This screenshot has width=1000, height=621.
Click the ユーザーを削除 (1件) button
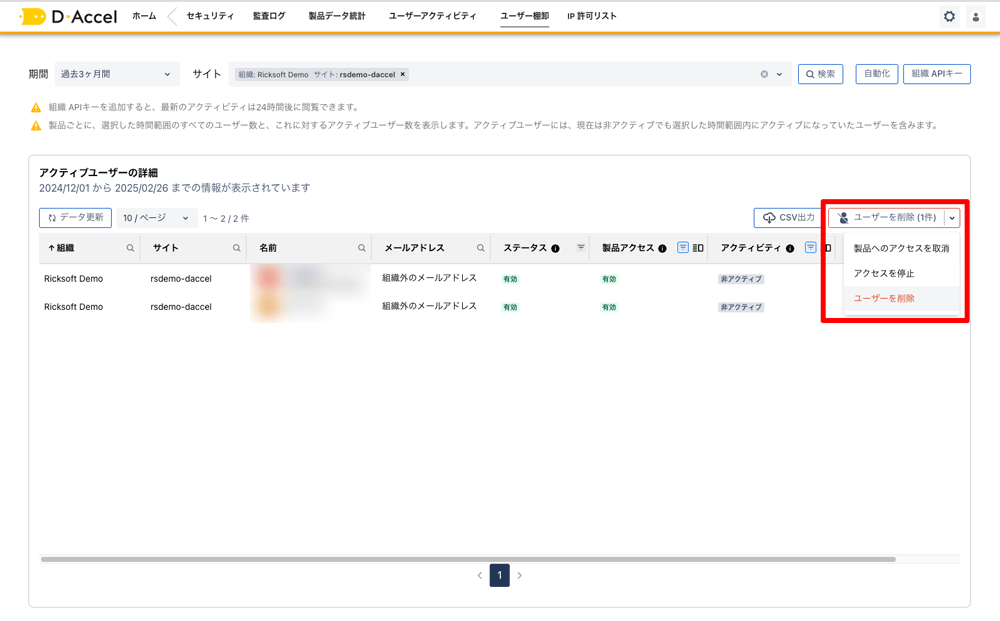(x=886, y=218)
